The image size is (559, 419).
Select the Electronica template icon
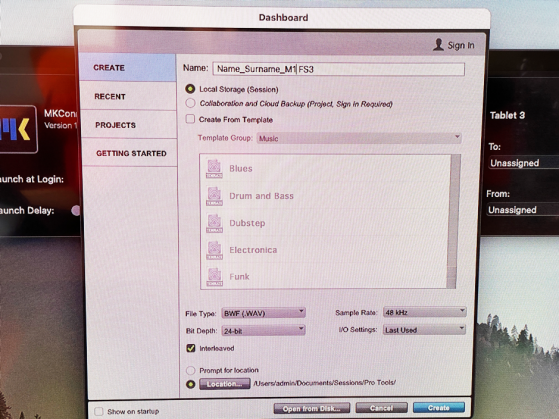pyautogui.click(x=214, y=250)
